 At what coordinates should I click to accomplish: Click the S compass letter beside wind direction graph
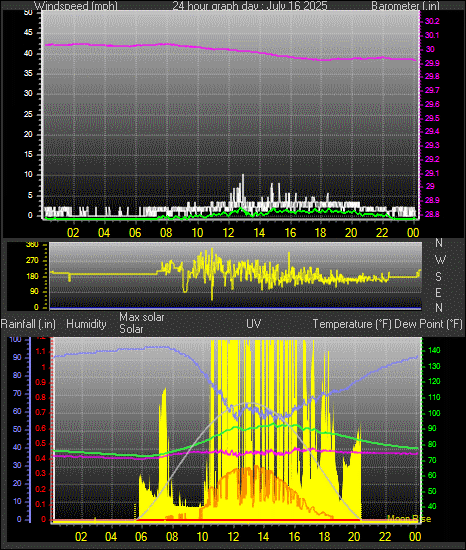(438, 277)
